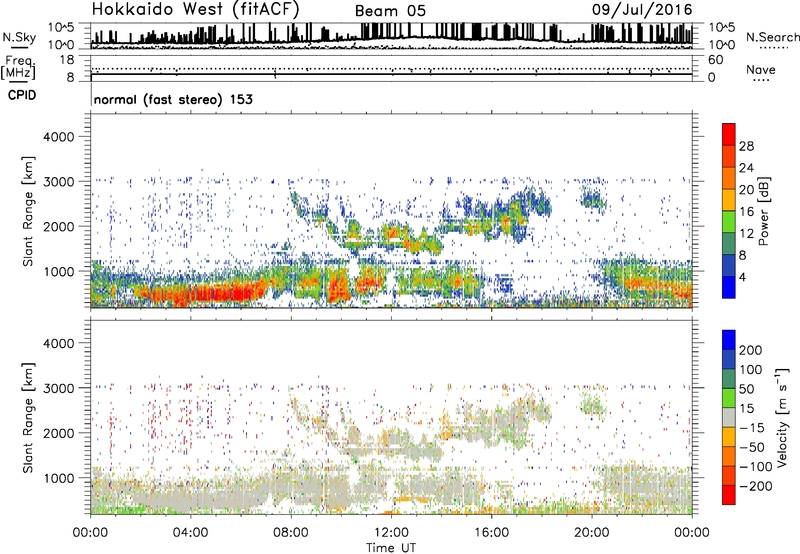Click the blue bottom of the power colorbar
The width and height of the screenshot is (800, 554).
(729, 287)
